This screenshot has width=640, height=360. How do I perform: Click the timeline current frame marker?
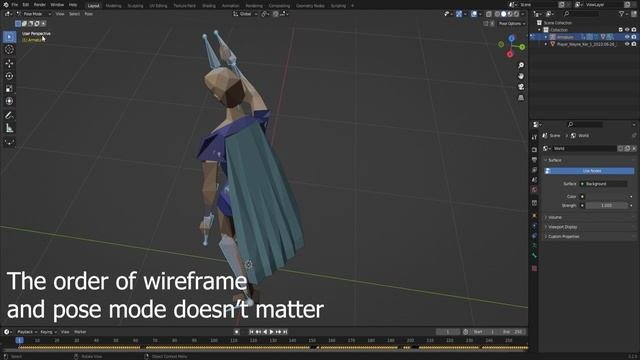(19, 340)
